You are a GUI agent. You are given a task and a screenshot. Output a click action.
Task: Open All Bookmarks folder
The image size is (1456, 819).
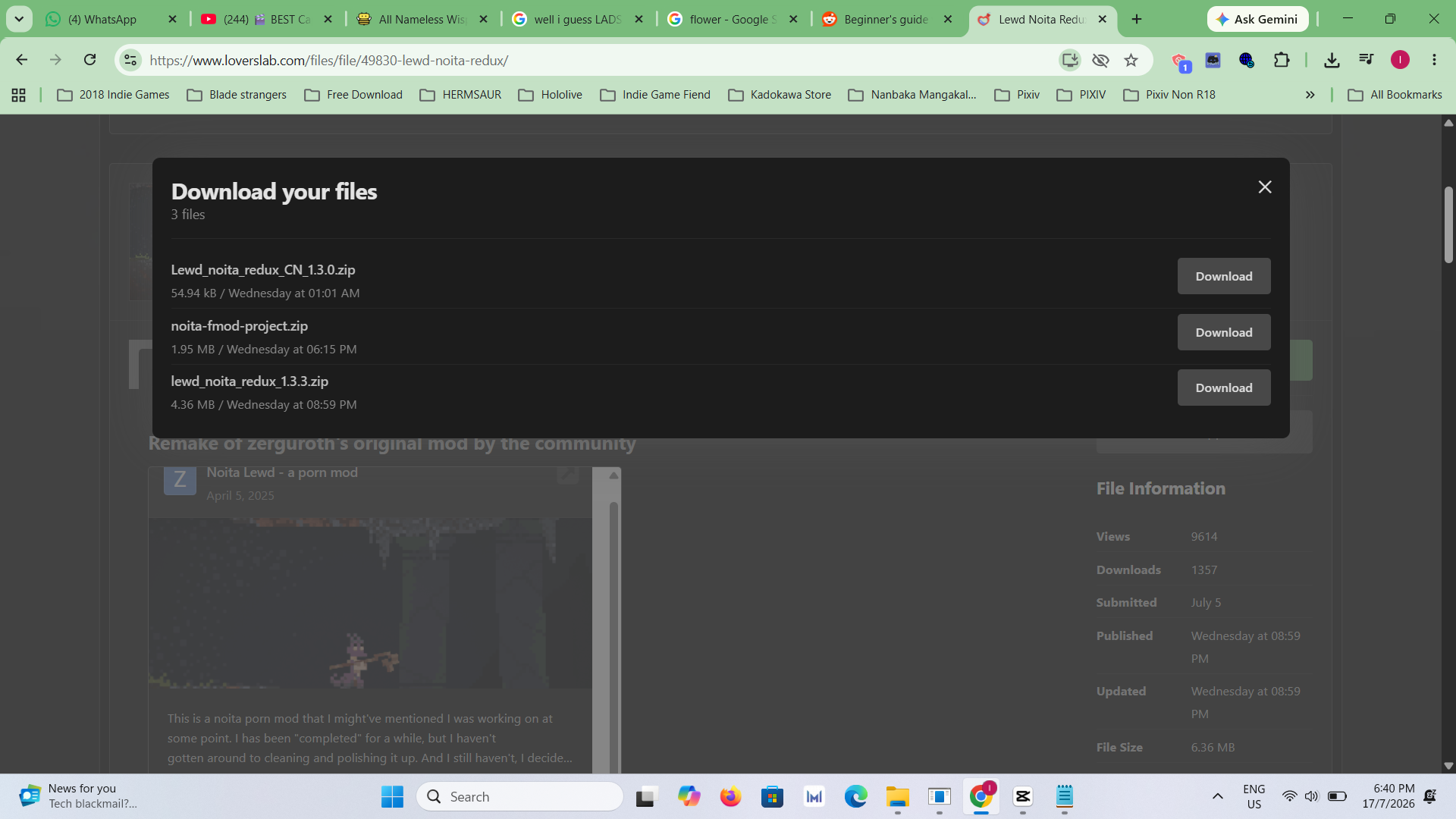coord(1395,95)
